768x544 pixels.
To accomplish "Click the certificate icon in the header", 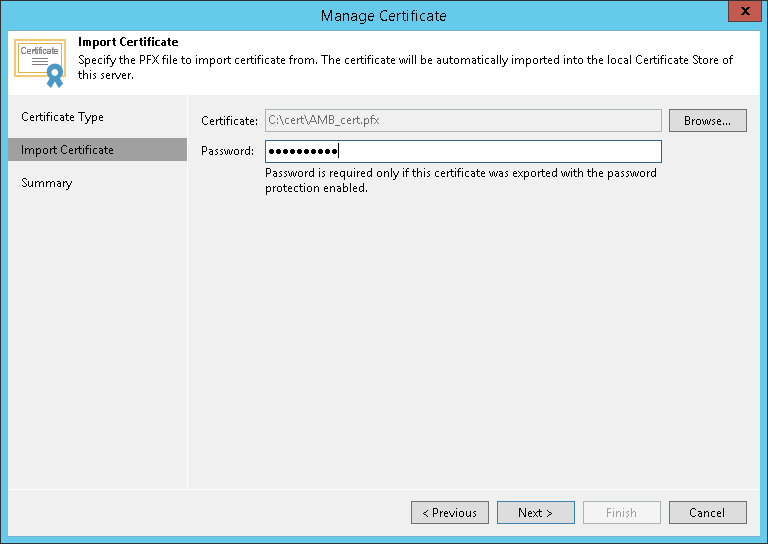I will [40, 62].
